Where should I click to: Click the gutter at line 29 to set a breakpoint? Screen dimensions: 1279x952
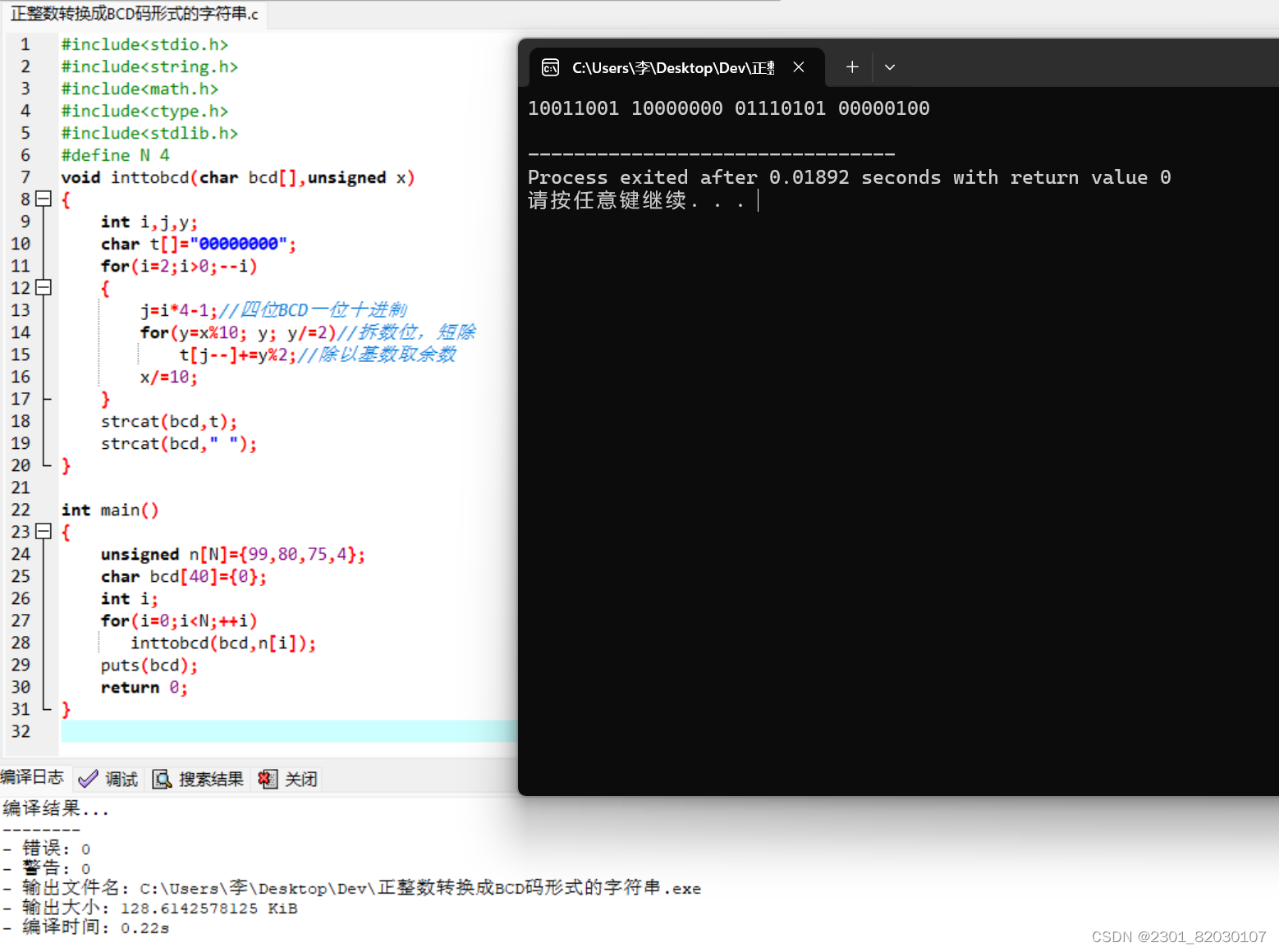coord(21,665)
